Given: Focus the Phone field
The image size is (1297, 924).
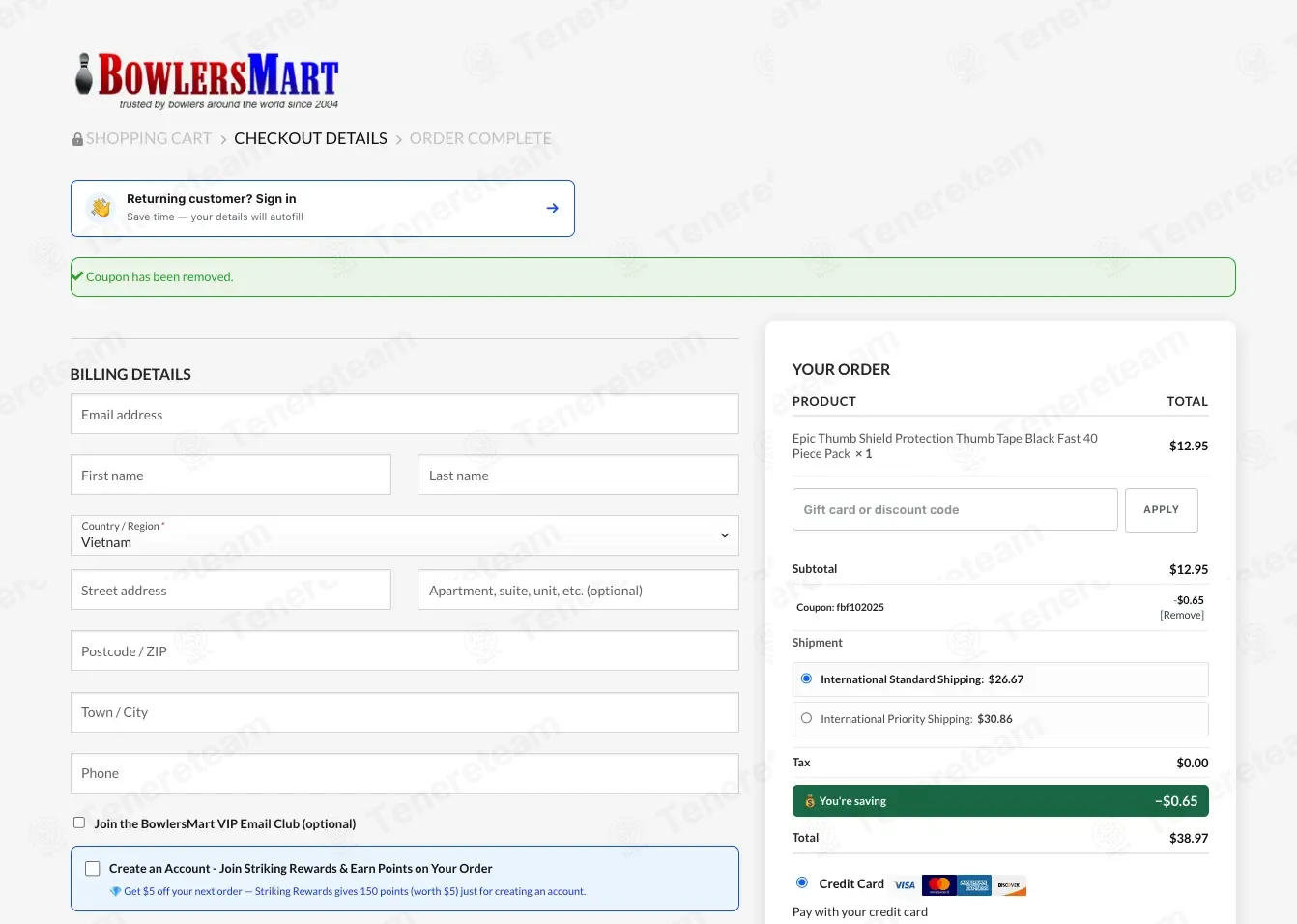Looking at the screenshot, I should (405, 772).
